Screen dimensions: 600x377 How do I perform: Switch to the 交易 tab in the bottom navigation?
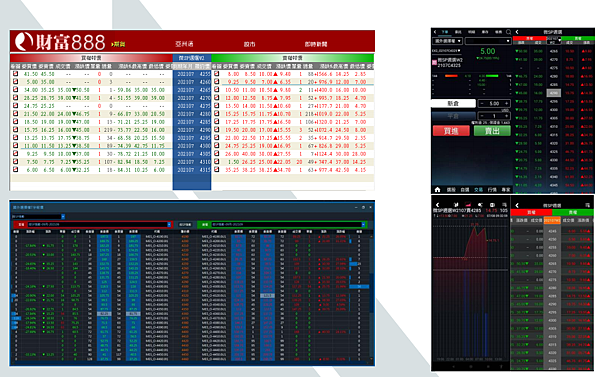[479, 189]
